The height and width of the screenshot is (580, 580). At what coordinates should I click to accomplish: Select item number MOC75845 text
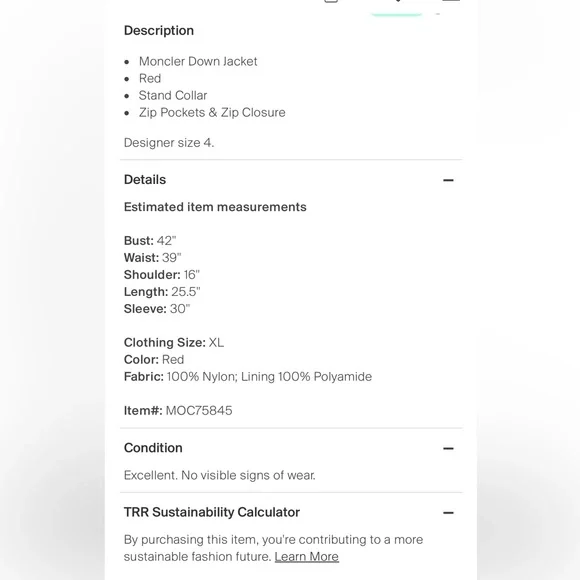click(178, 411)
